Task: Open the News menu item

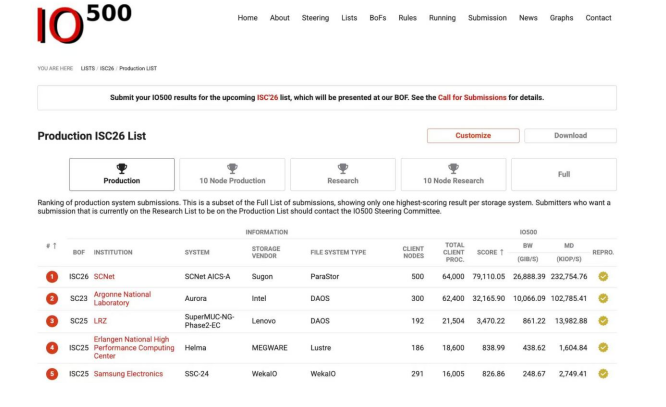Action: click(x=528, y=18)
